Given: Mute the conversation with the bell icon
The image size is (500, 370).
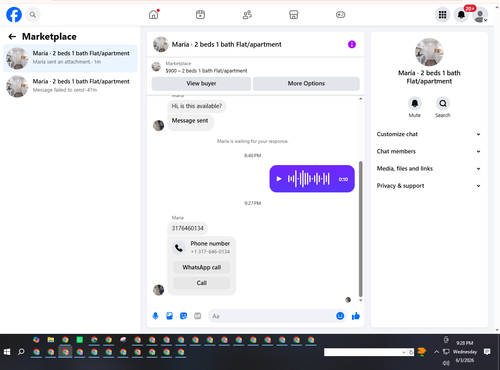Looking at the screenshot, I should pyautogui.click(x=415, y=104).
